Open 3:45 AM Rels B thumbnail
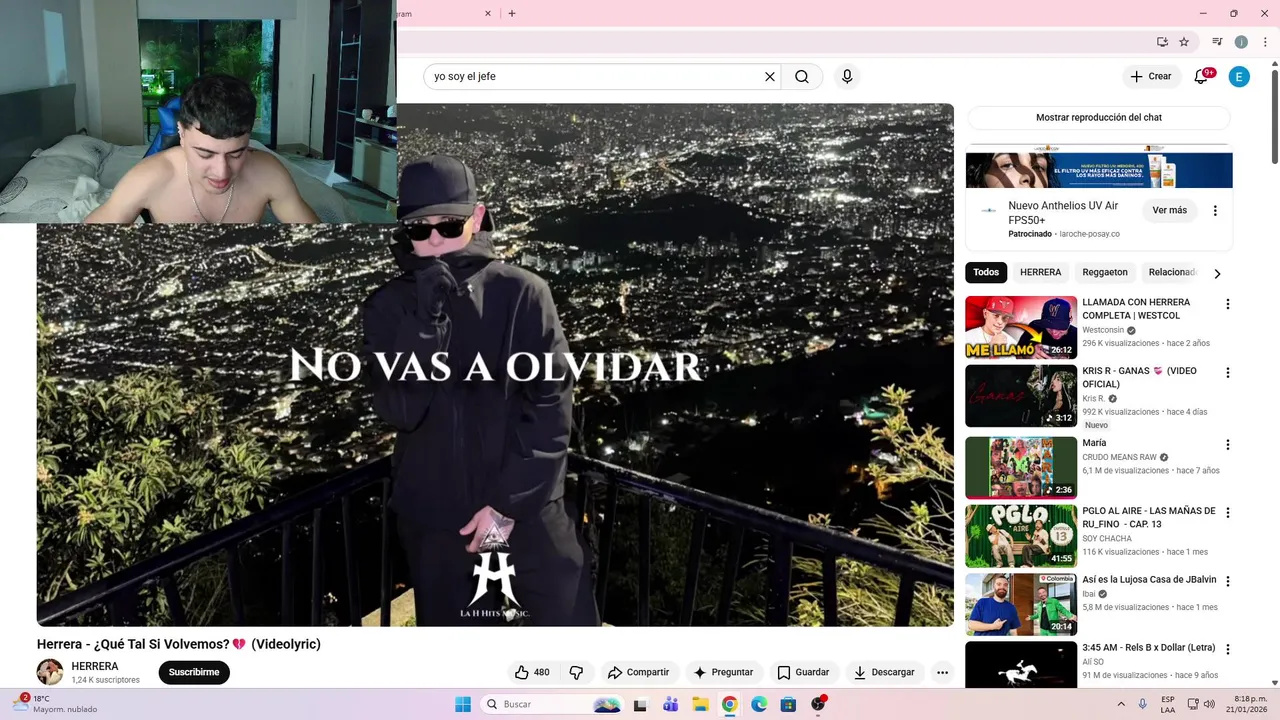The height and width of the screenshot is (720, 1280). 1021,664
